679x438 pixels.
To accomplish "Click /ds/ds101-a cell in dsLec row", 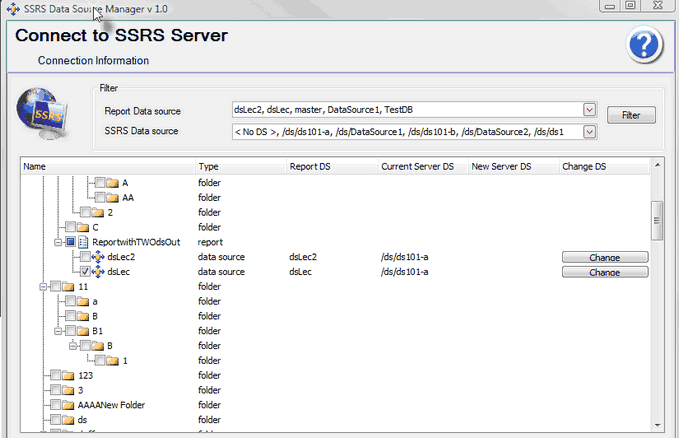I will click(404, 272).
